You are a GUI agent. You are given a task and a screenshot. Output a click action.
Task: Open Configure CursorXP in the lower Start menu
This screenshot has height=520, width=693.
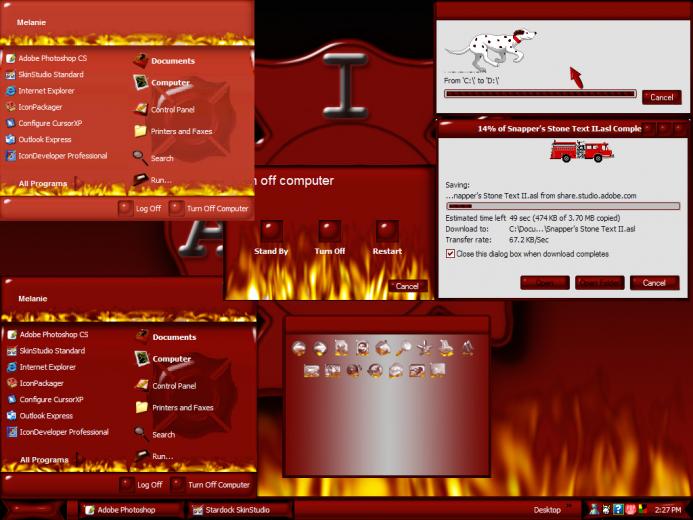click(45, 399)
